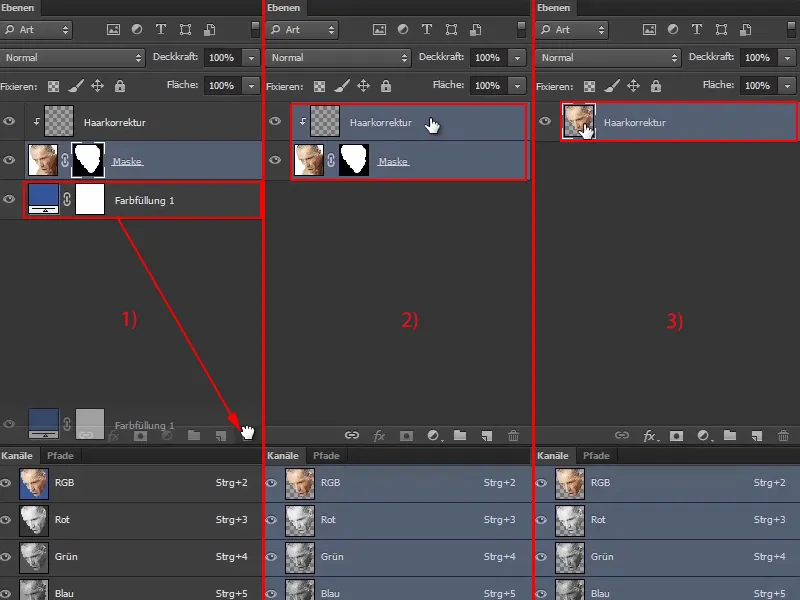
Task: Hide Maske layer in the left panel
Action: [9, 160]
